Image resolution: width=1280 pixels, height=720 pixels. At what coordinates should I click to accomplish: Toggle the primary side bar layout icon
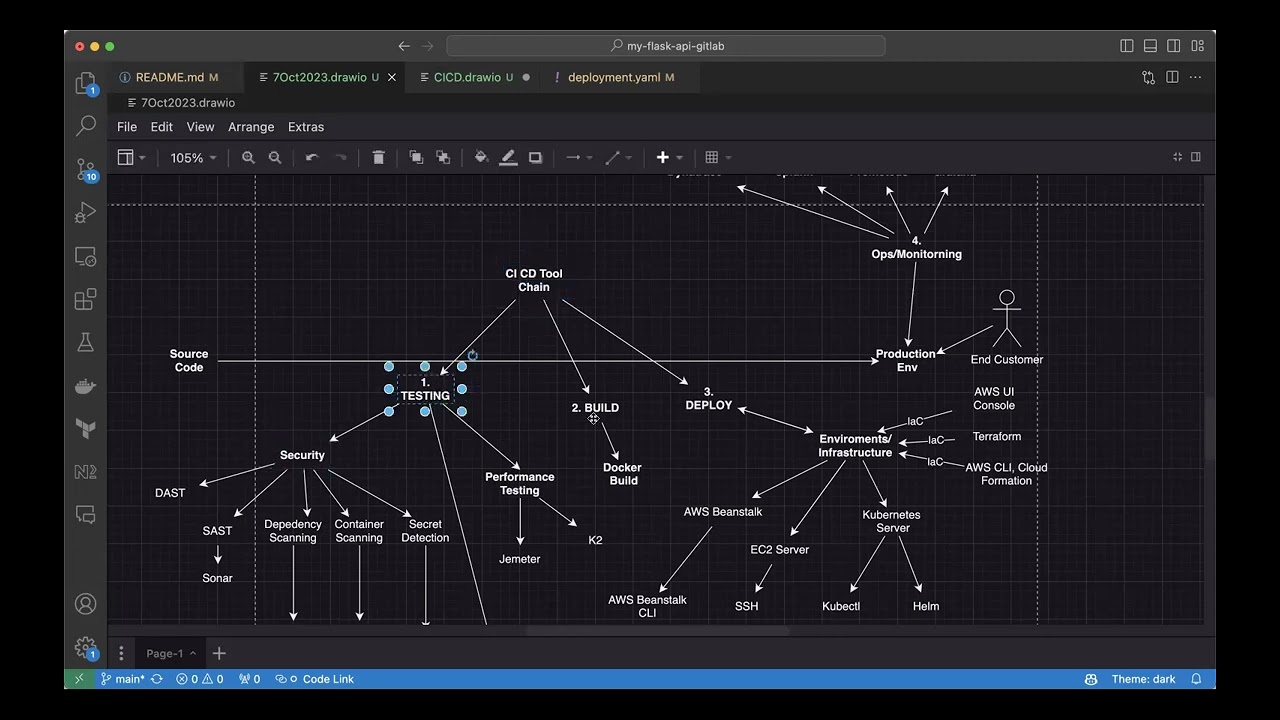(x=1127, y=46)
